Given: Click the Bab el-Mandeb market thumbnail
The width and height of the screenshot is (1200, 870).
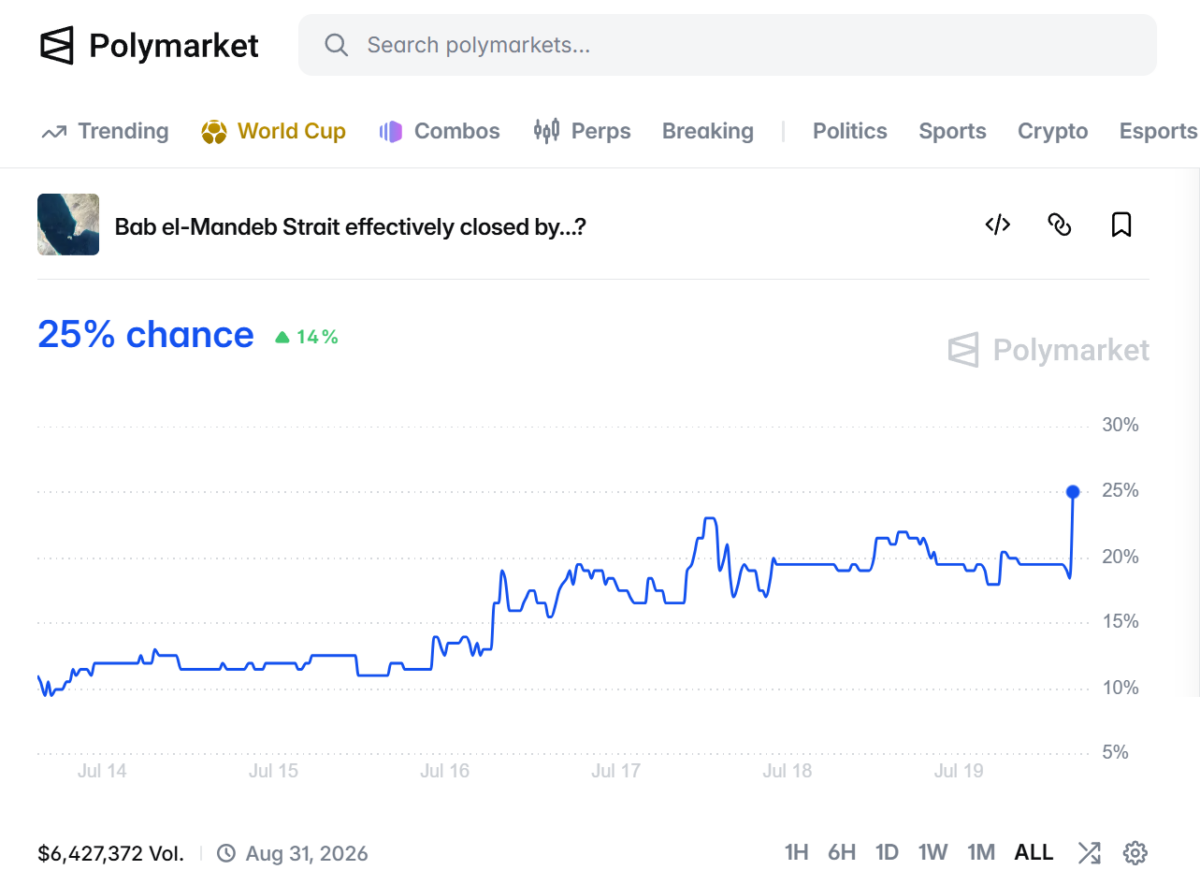Looking at the screenshot, I should click(68, 224).
